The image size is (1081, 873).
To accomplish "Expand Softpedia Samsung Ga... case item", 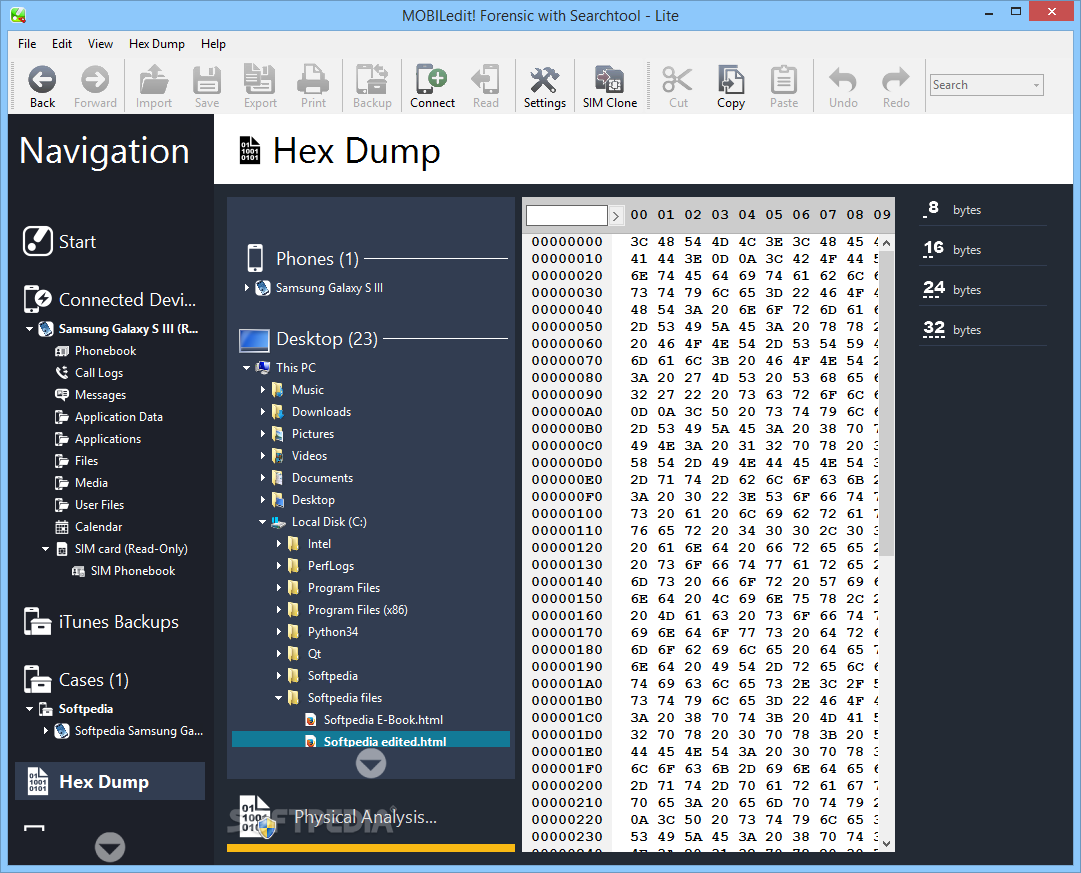I will (46, 730).
